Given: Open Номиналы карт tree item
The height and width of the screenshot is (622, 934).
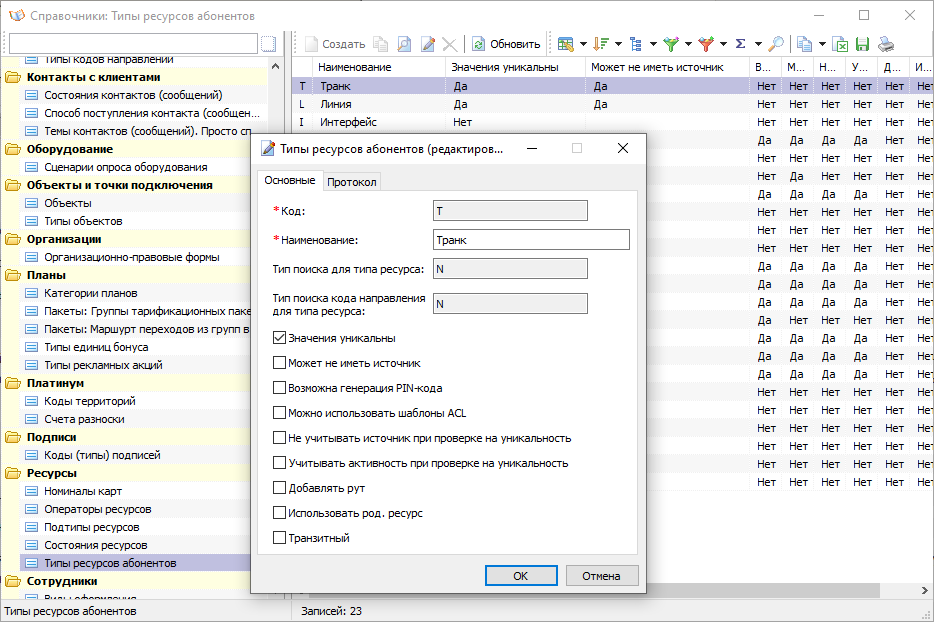Looking at the screenshot, I should [x=83, y=491].
